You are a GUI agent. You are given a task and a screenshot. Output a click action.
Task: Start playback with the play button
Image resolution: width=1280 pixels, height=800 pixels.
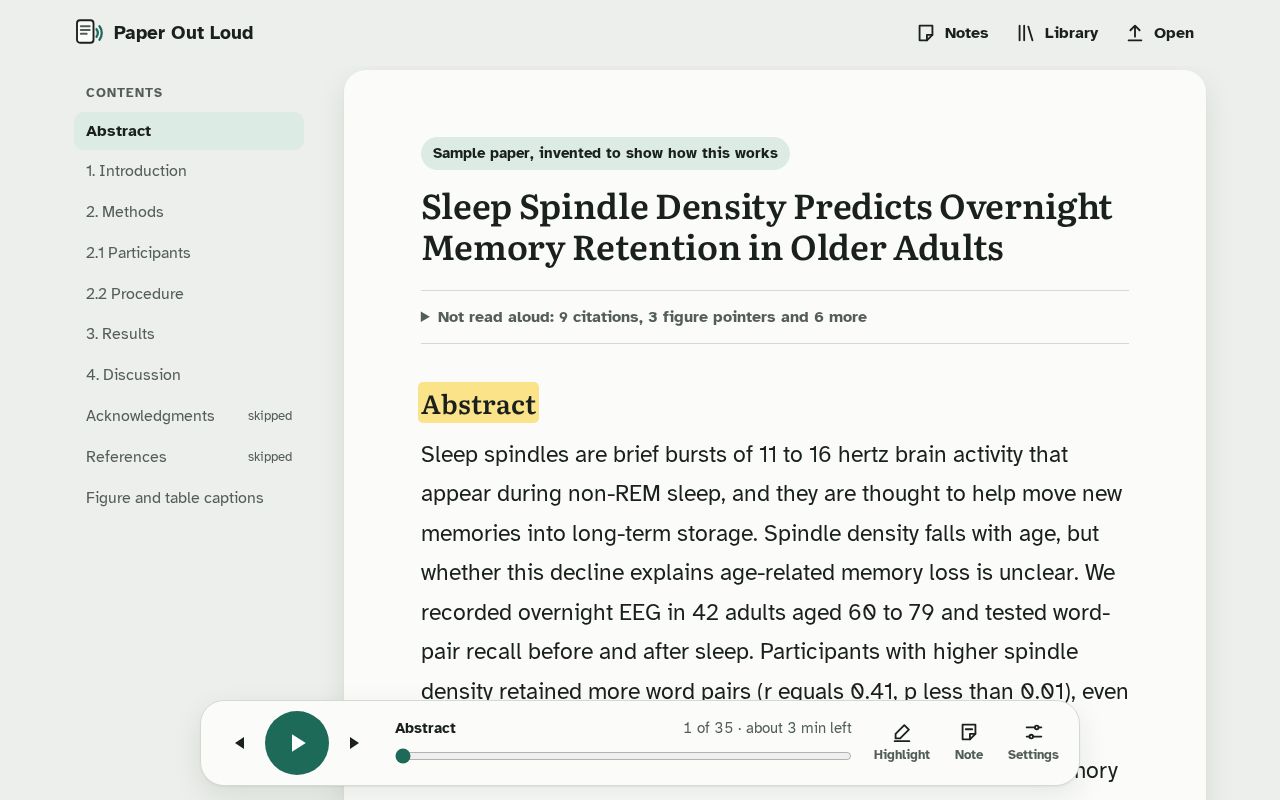[297, 743]
